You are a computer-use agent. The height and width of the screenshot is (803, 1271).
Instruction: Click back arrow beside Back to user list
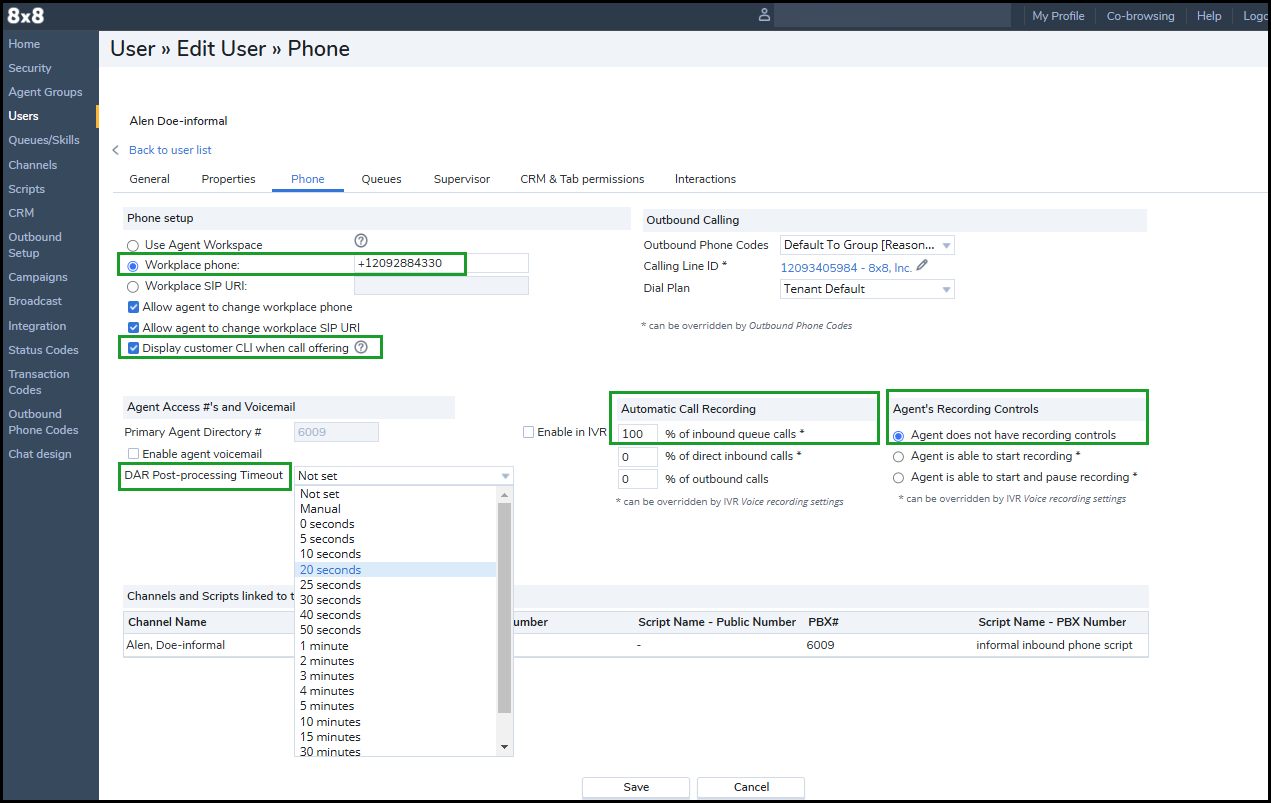(116, 150)
